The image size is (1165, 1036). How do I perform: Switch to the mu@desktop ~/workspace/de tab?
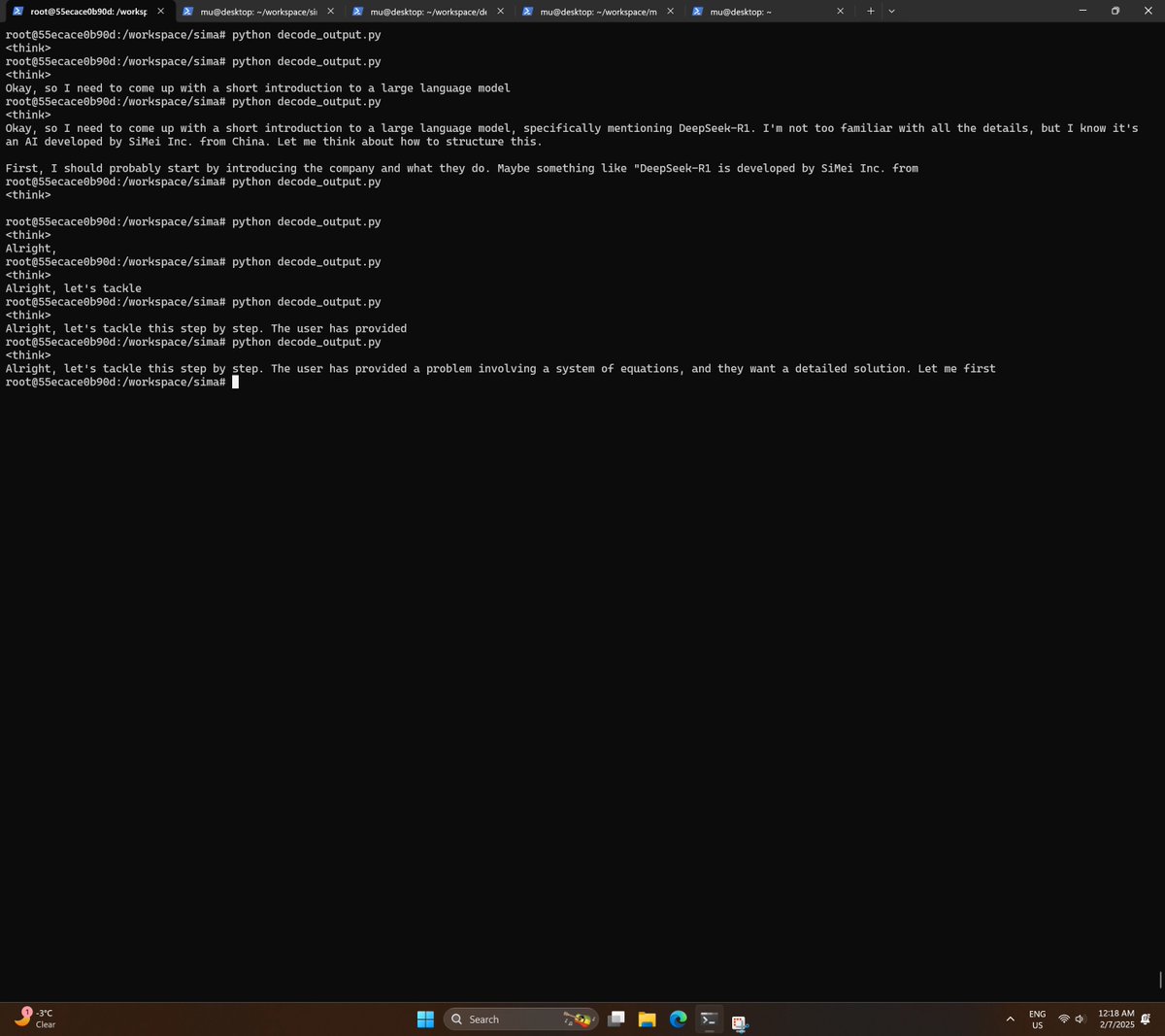coord(427,12)
